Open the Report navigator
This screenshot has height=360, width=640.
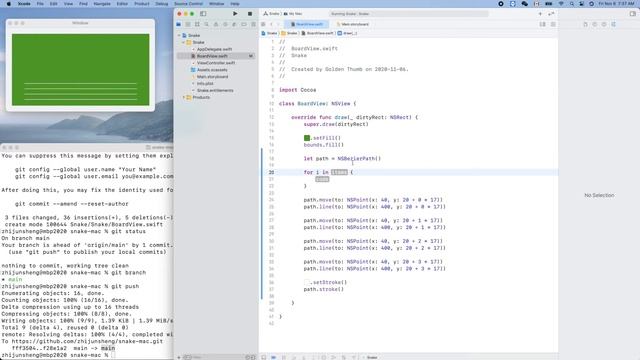[x=253, y=24]
